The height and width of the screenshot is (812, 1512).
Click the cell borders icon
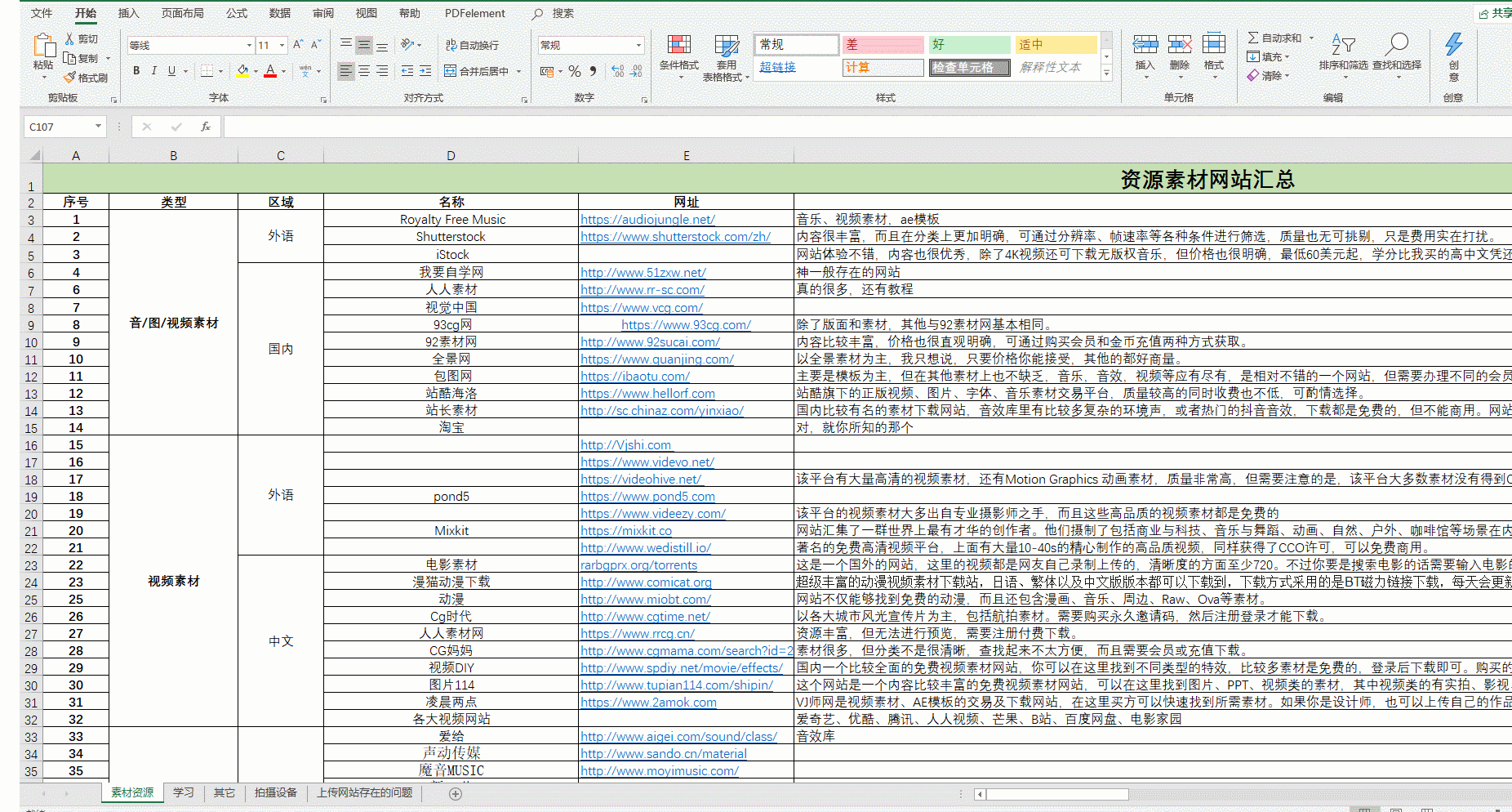(x=207, y=71)
